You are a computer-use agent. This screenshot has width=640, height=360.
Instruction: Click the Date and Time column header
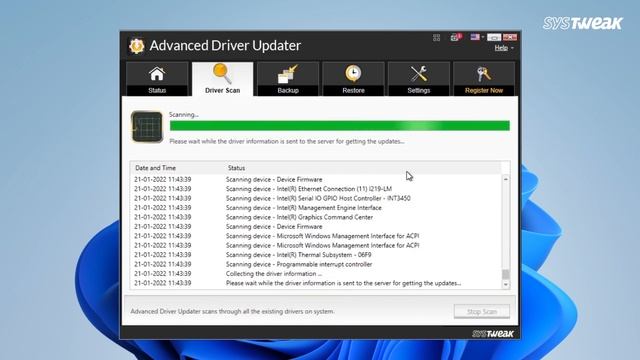tap(156, 168)
